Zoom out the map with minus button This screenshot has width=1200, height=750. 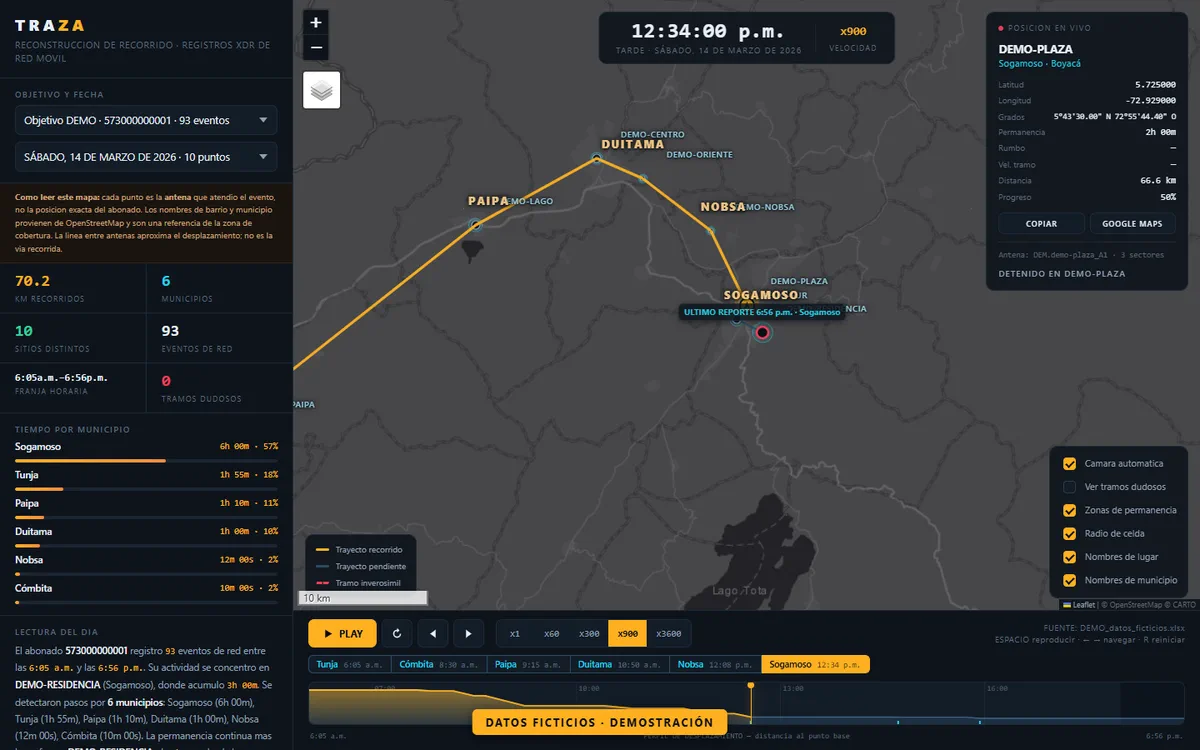[x=316, y=47]
